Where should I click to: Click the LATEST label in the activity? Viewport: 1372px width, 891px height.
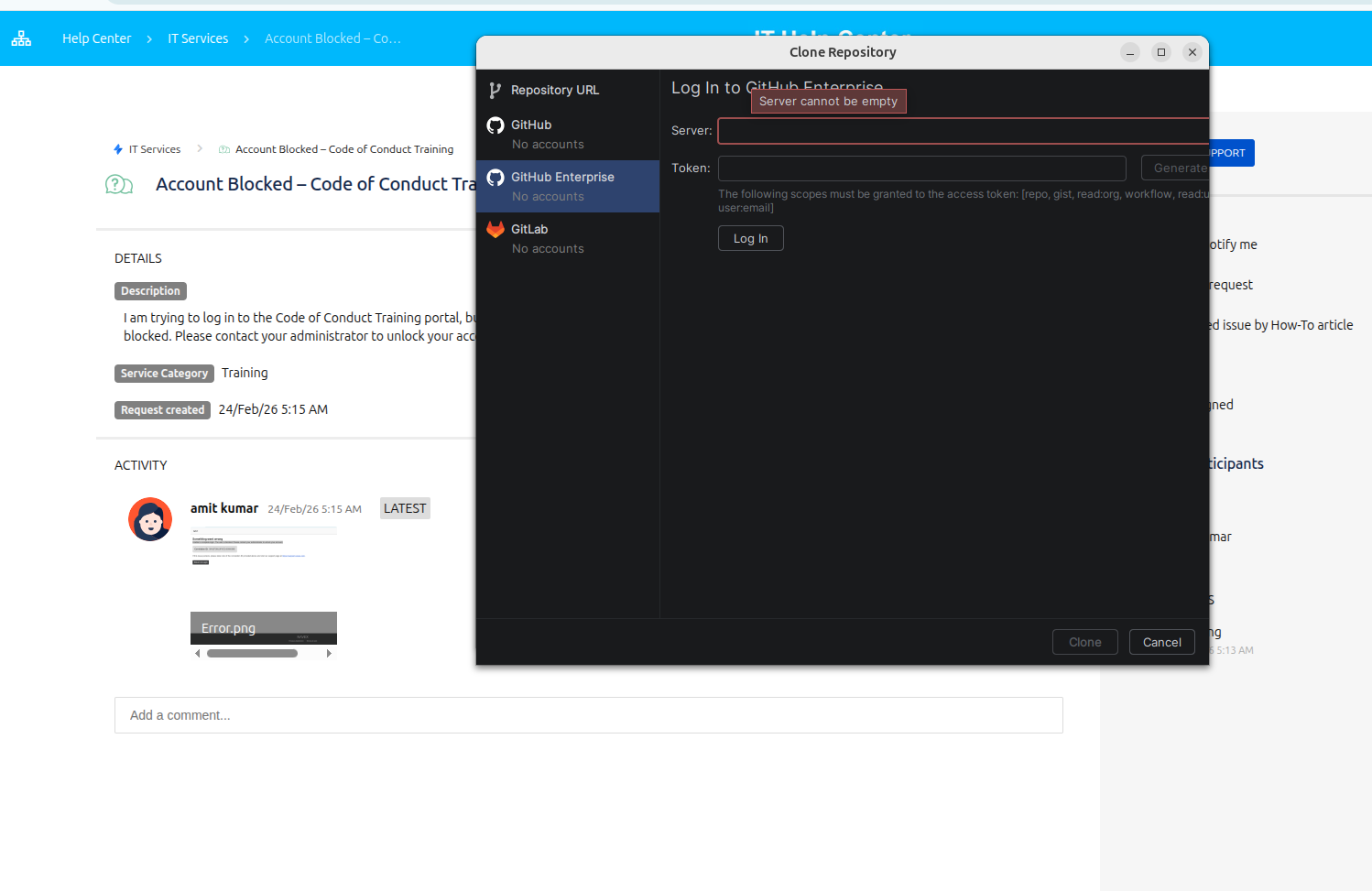click(x=405, y=508)
